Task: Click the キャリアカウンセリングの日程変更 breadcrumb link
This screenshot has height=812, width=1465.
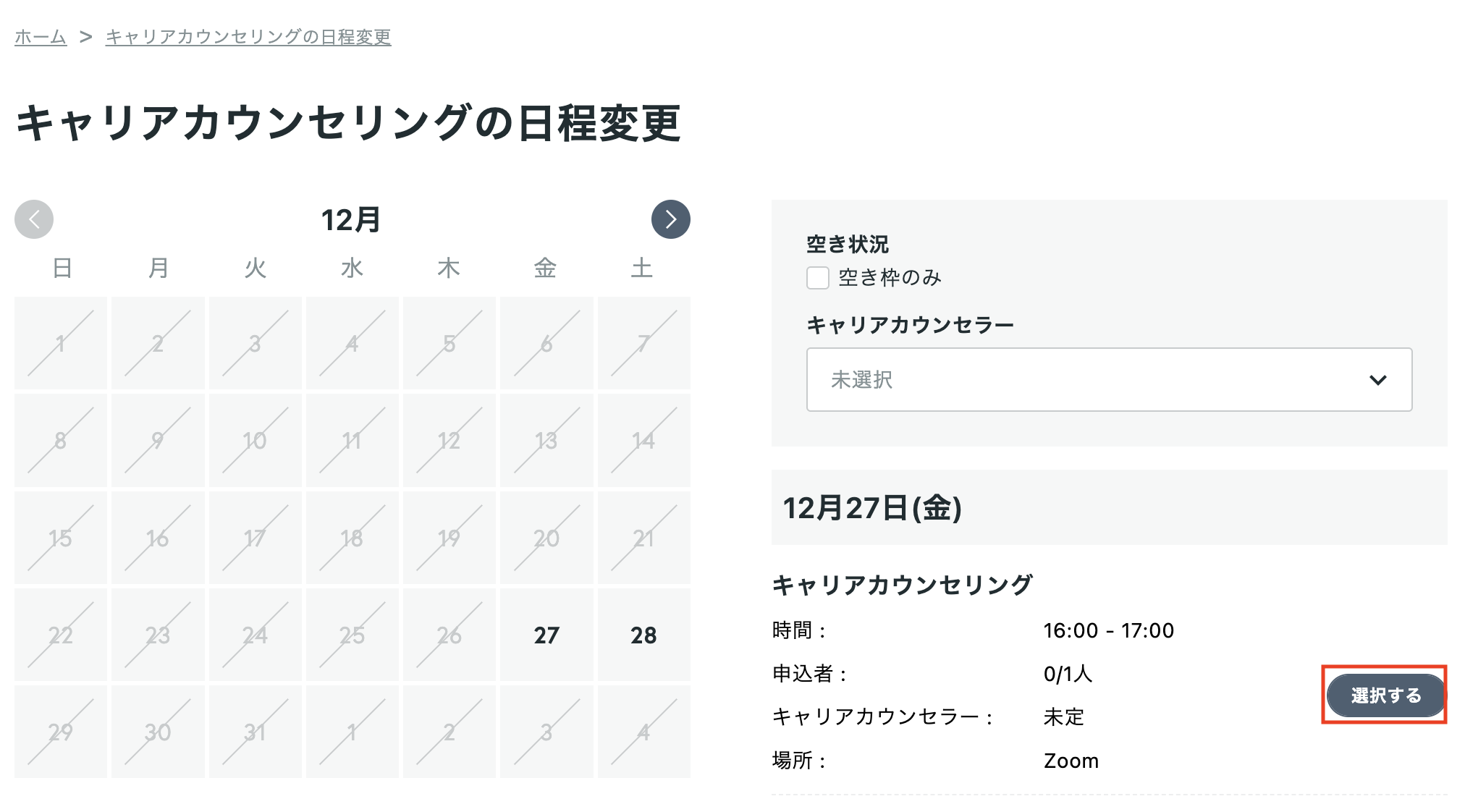Action: click(248, 37)
